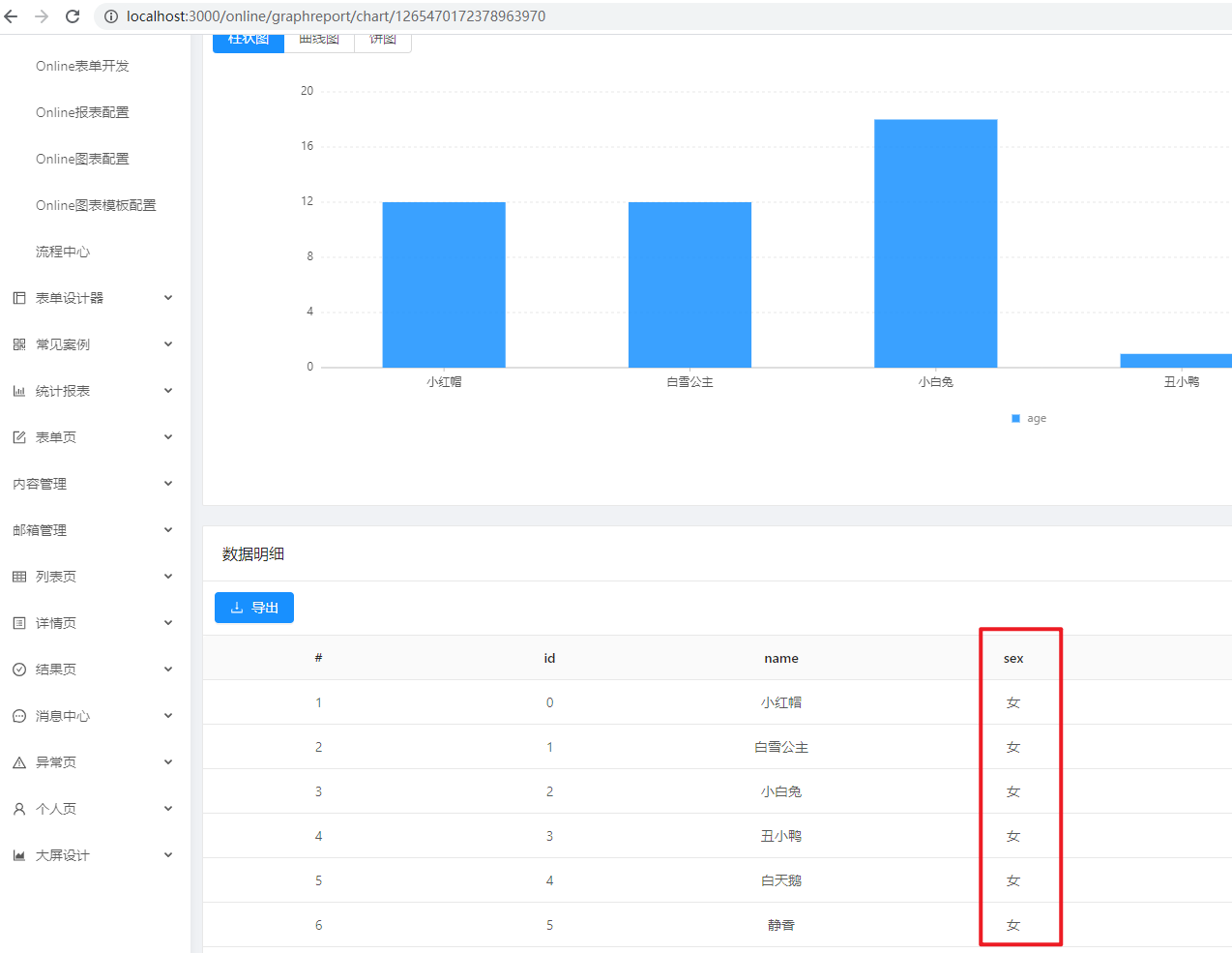This screenshot has width=1232, height=953.
Task: Expand the 内容管理 menu chevron
Action: pos(168,484)
